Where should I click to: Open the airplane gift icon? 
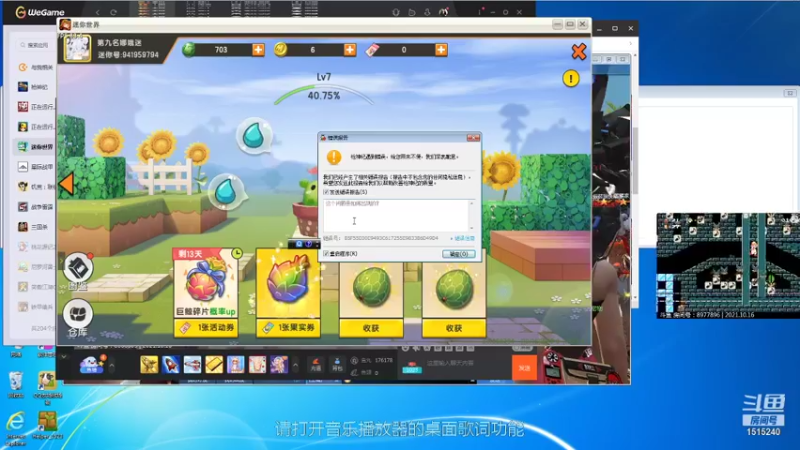(x=192, y=365)
